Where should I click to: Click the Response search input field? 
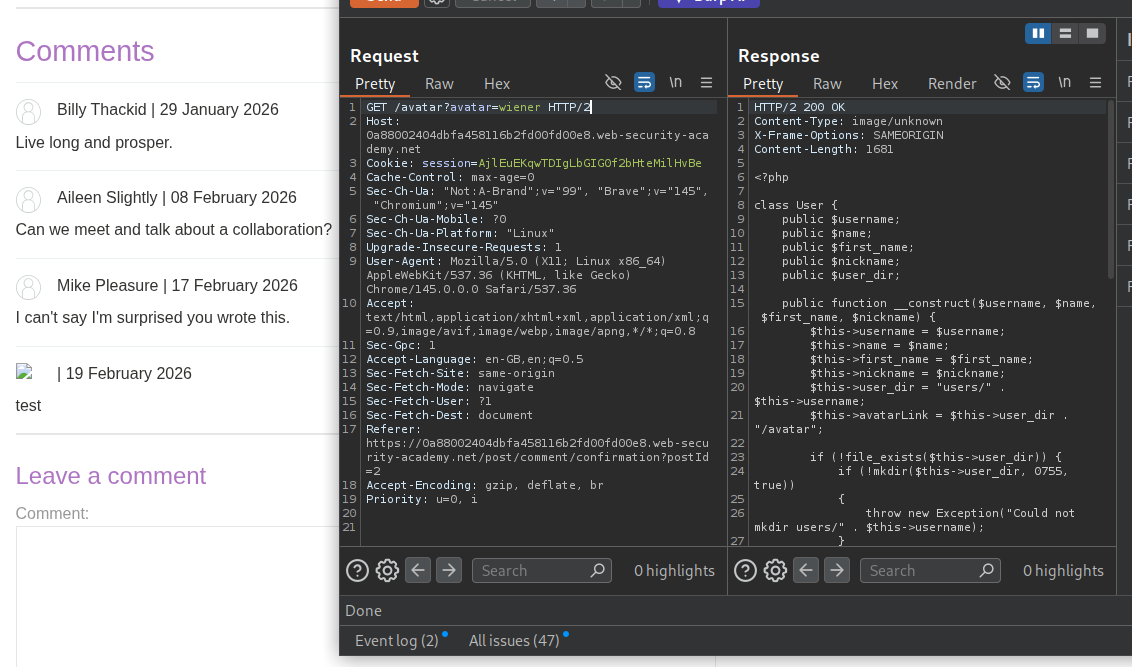point(920,570)
